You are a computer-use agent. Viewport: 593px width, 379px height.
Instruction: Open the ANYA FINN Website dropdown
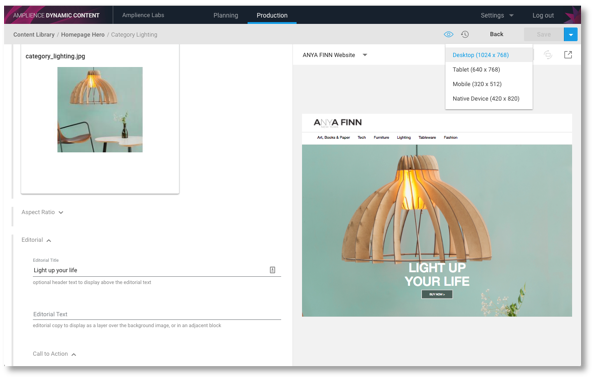[x=335, y=55]
